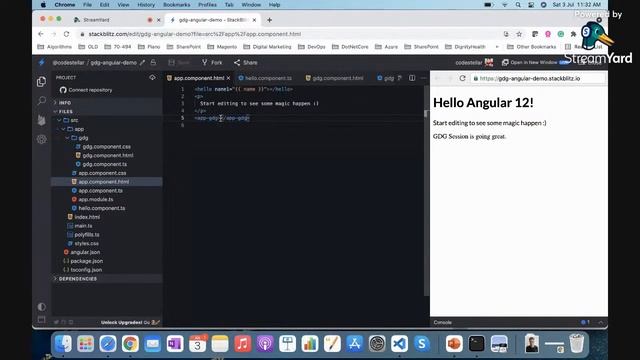Viewport: 640px width, 360px height.
Task: Click the Console label
Action: [x=442, y=322]
